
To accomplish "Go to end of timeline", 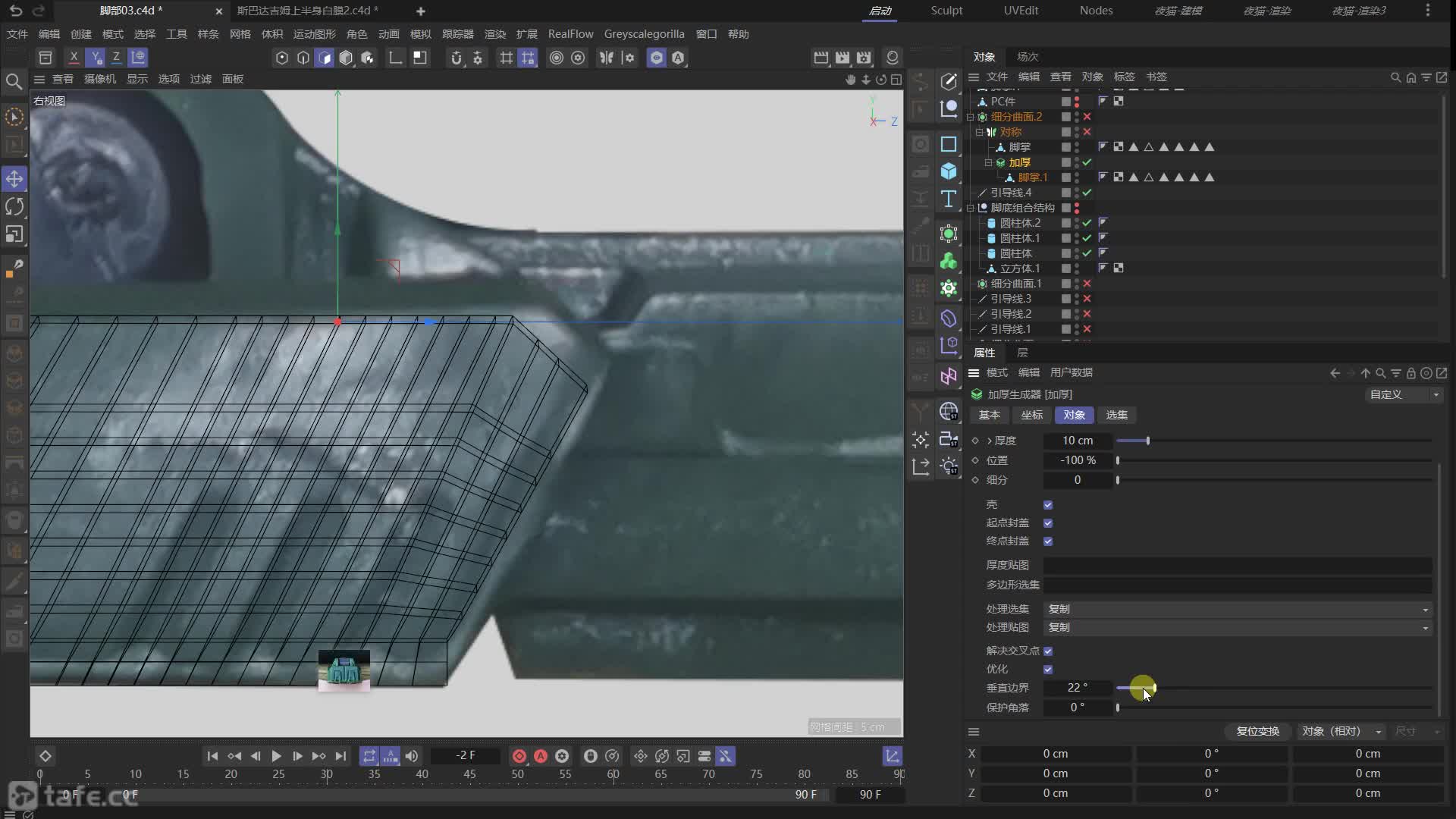I will [x=340, y=756].
